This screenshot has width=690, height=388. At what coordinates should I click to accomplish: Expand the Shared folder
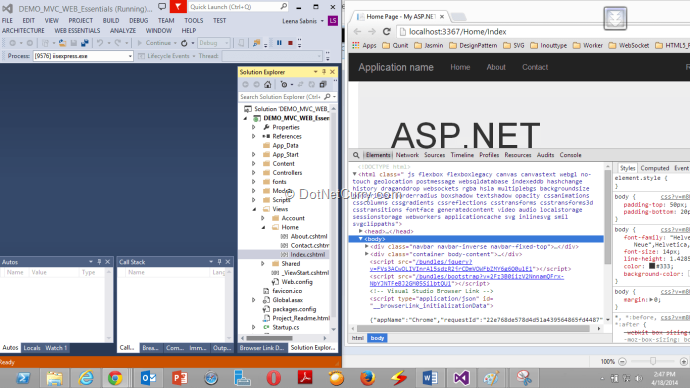point(263,264)
